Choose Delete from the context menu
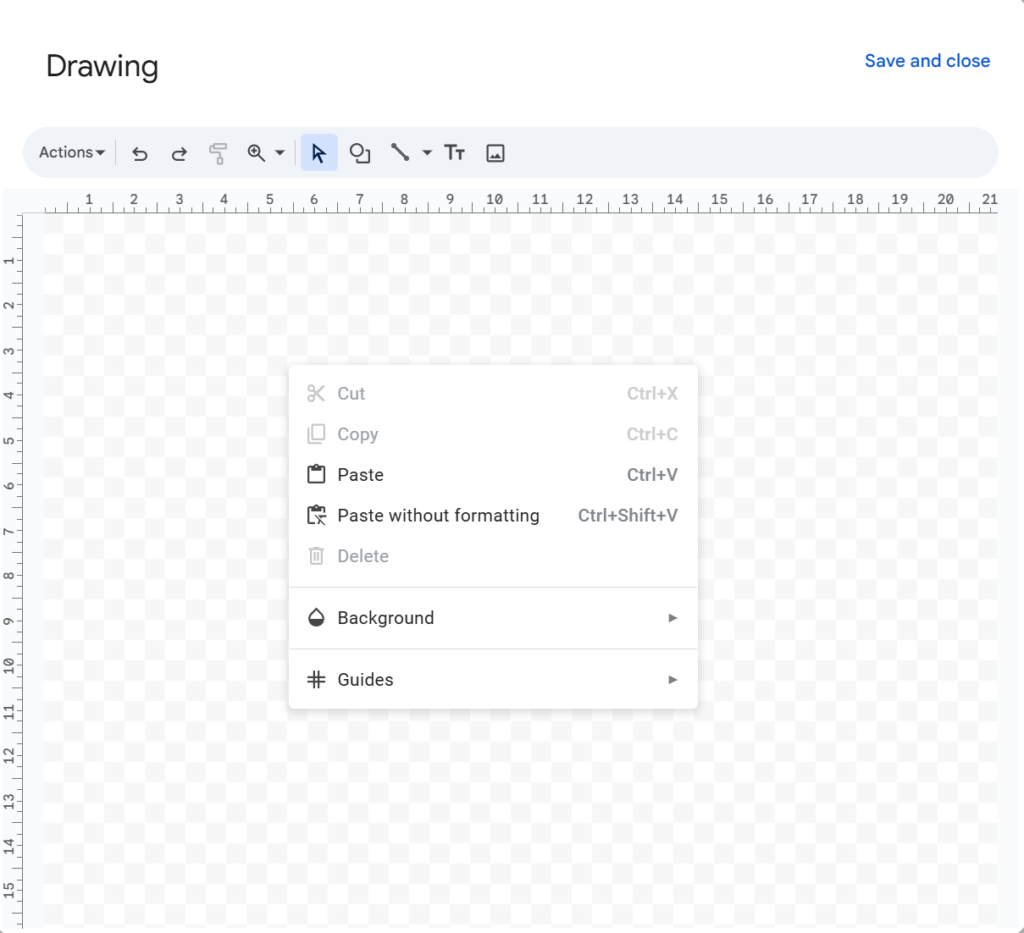Viewport: 1024px width, 933px height. click(x=493, y=556)
